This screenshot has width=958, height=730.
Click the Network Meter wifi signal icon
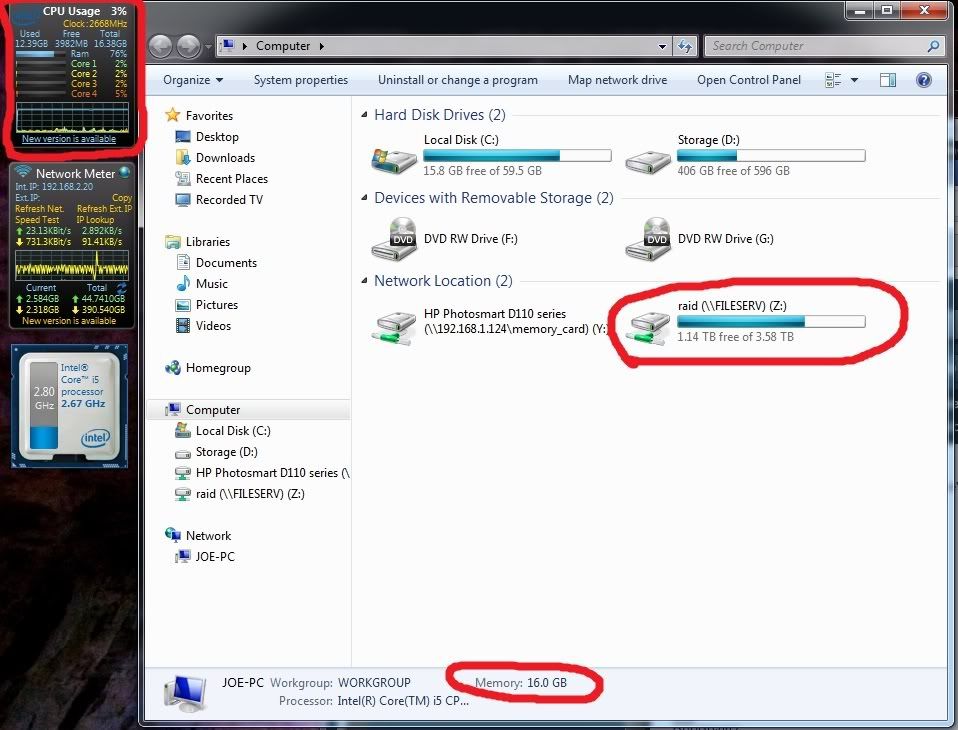(x=23, y=172)
